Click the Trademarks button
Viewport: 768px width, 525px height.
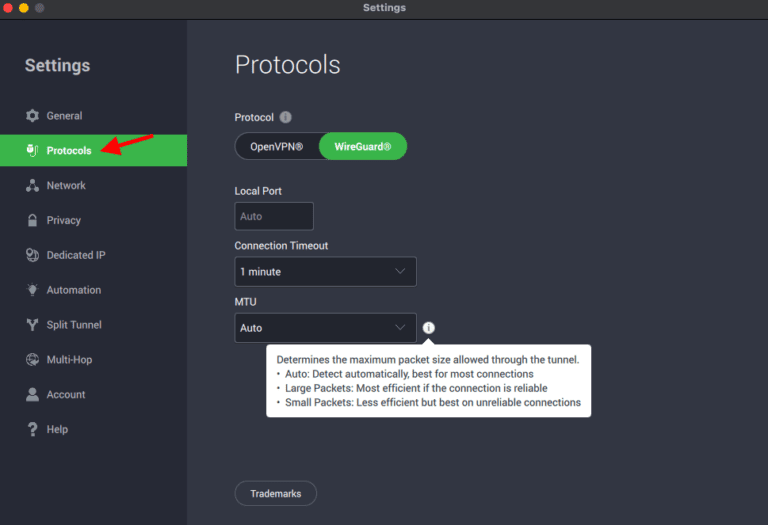275,493
